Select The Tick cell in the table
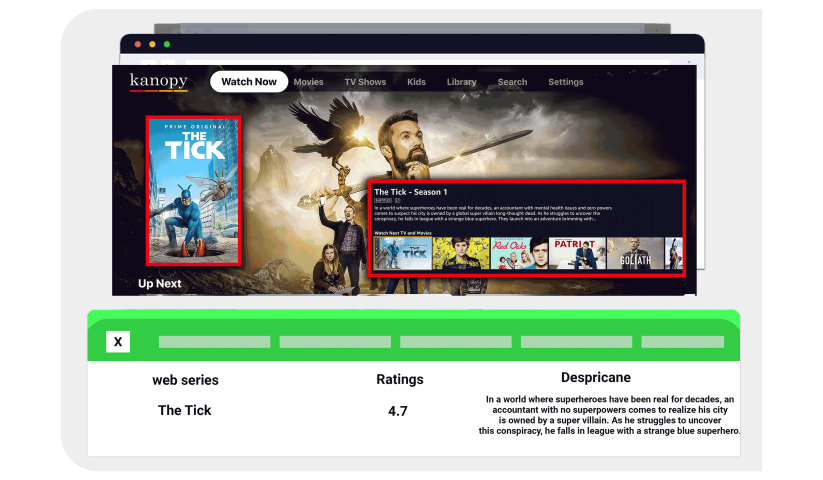 coord(185,410)
